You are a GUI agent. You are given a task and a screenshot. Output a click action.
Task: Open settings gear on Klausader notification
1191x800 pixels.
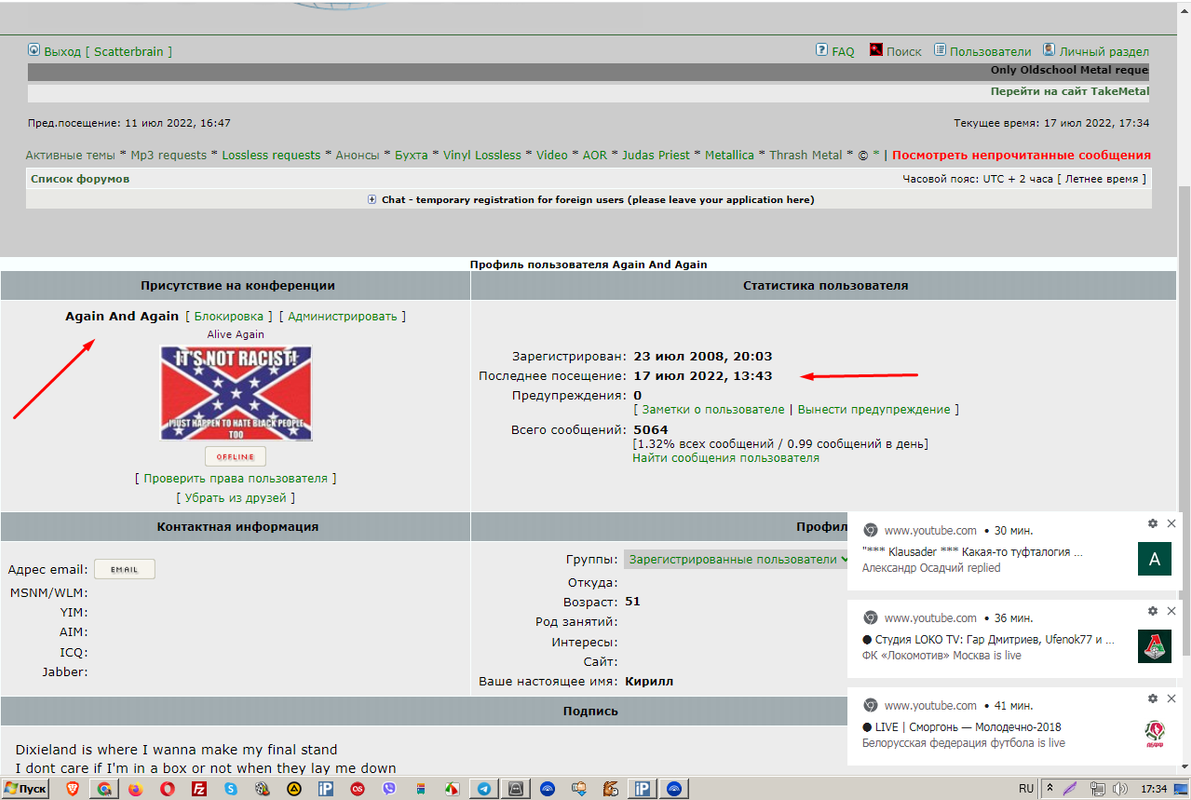pyautogui.click(x=1152, y=523)
